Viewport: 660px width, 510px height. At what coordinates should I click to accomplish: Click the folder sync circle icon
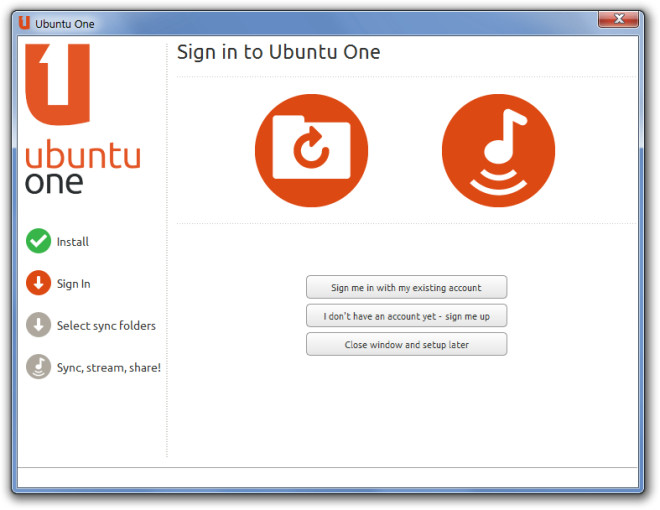pyautogui.click(x=311, y=150)
